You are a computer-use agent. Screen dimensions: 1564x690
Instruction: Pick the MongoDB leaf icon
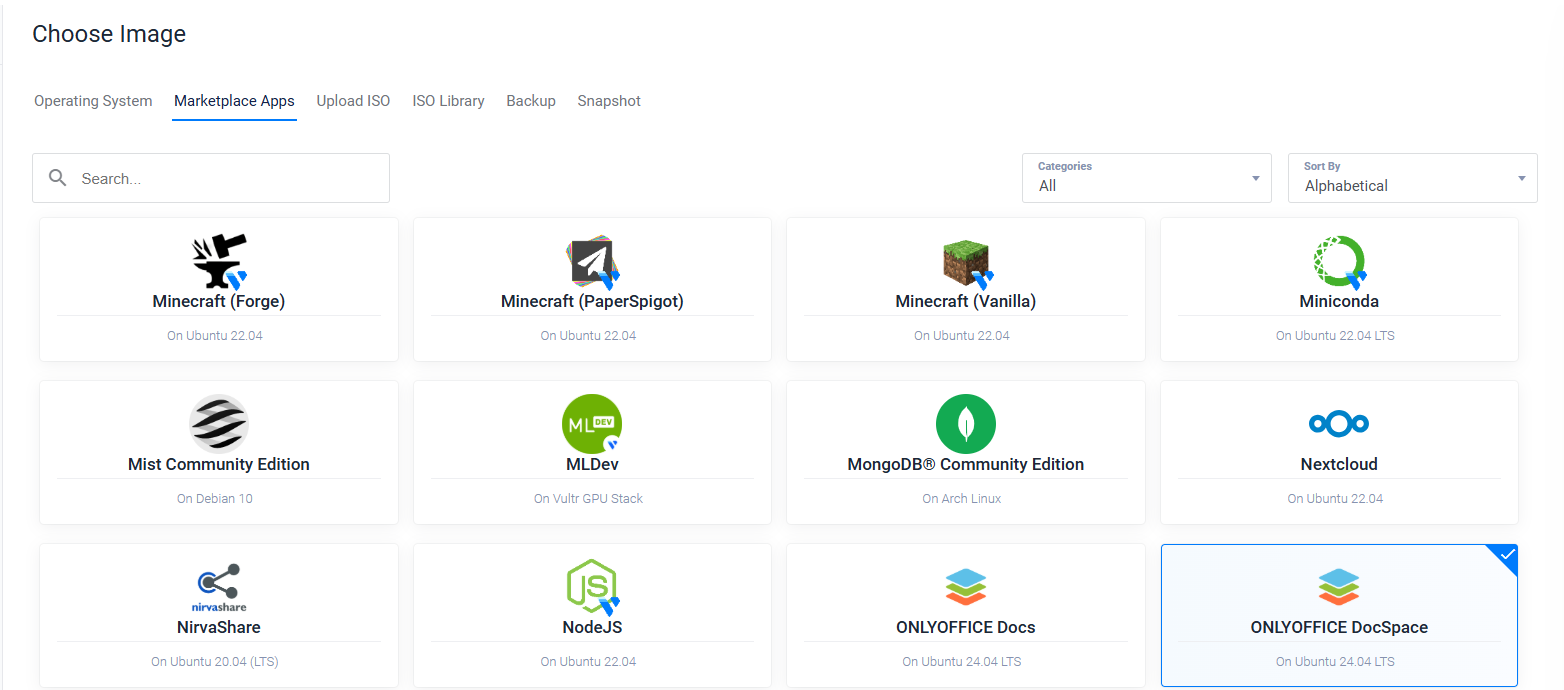click(966, 424)
